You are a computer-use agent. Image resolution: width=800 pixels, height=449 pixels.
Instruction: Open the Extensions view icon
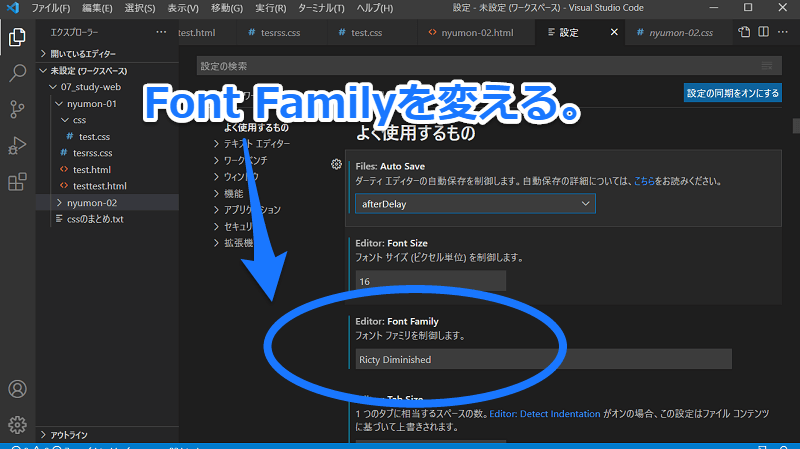tap(16, 182)
